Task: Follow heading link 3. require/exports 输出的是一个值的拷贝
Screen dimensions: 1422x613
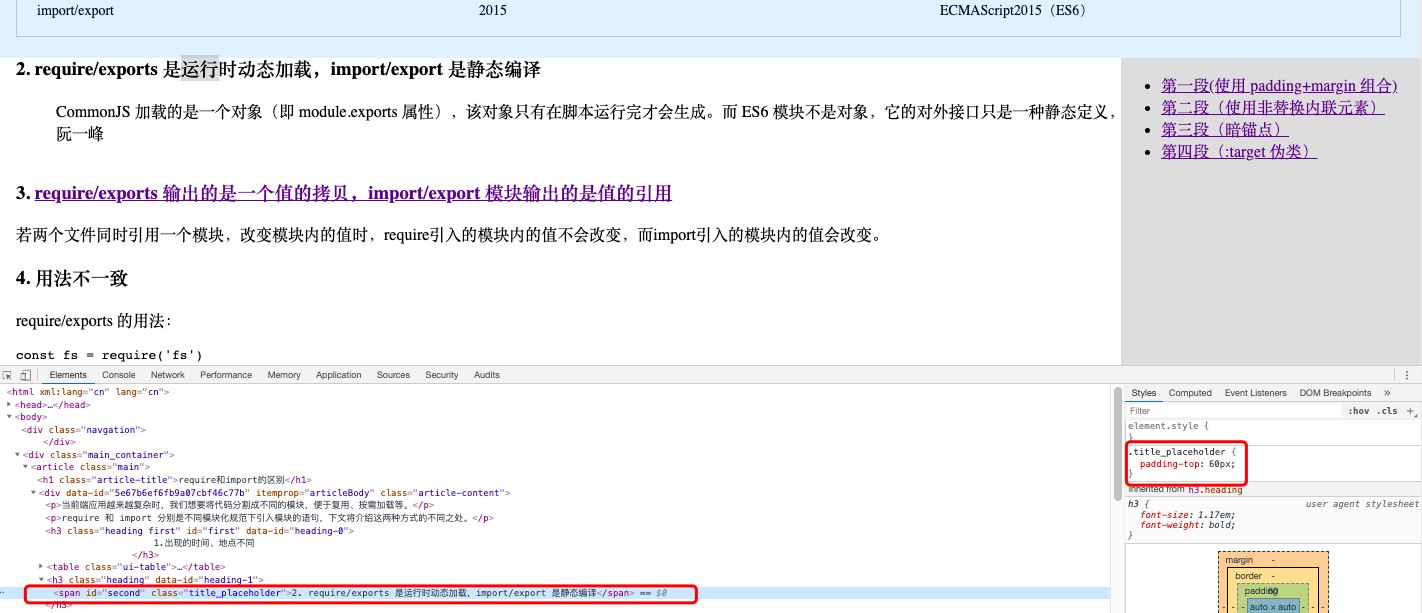Action: coord(353,193)
